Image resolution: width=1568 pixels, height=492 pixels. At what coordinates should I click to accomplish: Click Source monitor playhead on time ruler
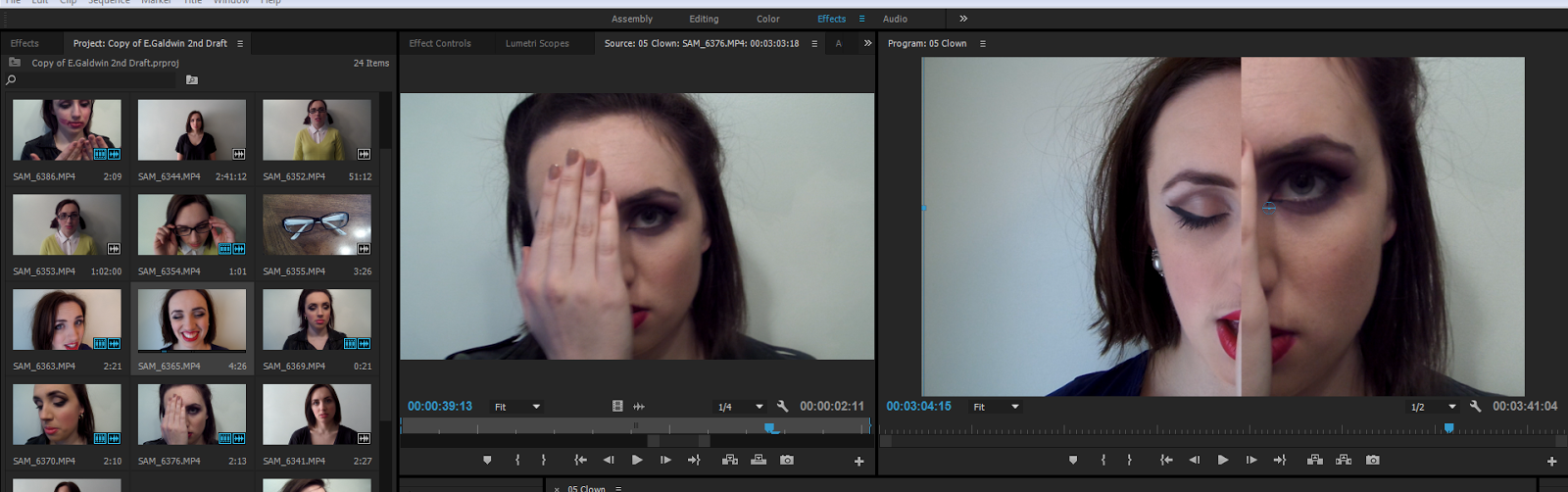(770, 427)
